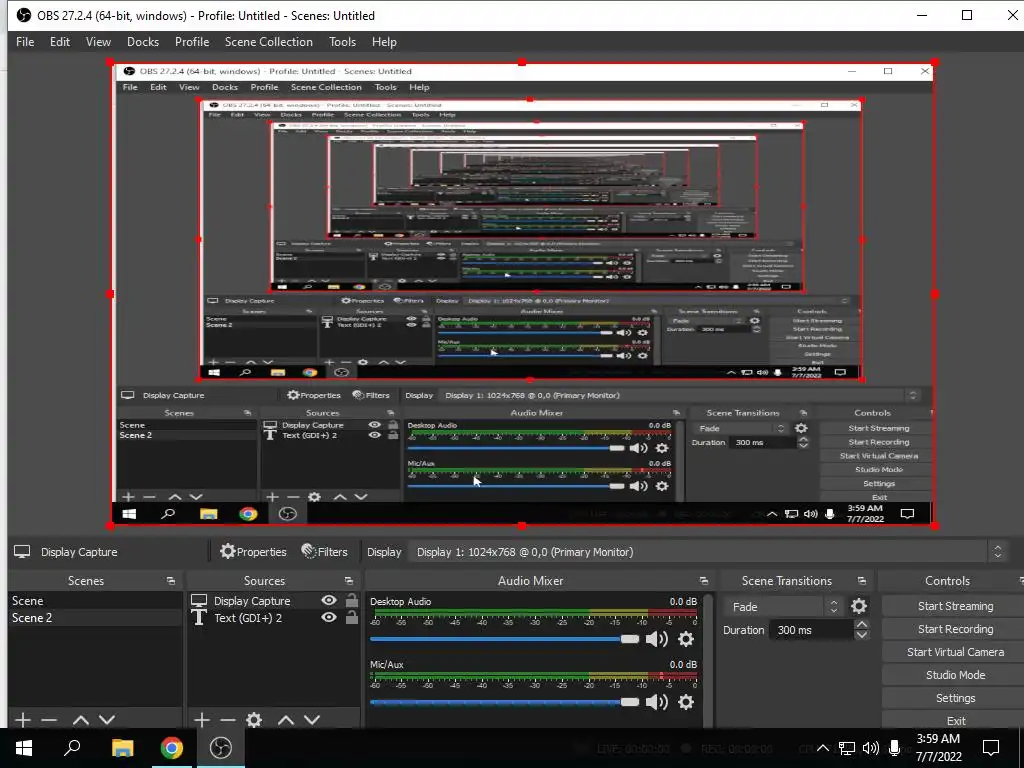Open the Edit menu
The image size is (1024, 768).
59,42
